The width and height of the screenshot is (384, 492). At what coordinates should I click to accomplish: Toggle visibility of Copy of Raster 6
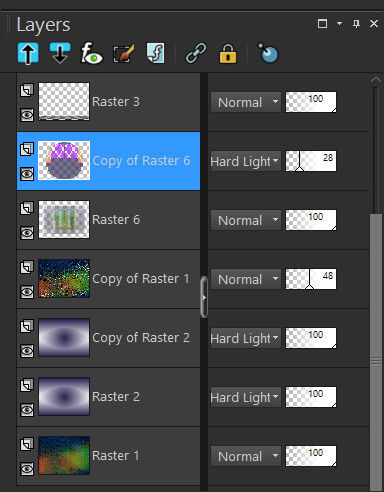27,174
